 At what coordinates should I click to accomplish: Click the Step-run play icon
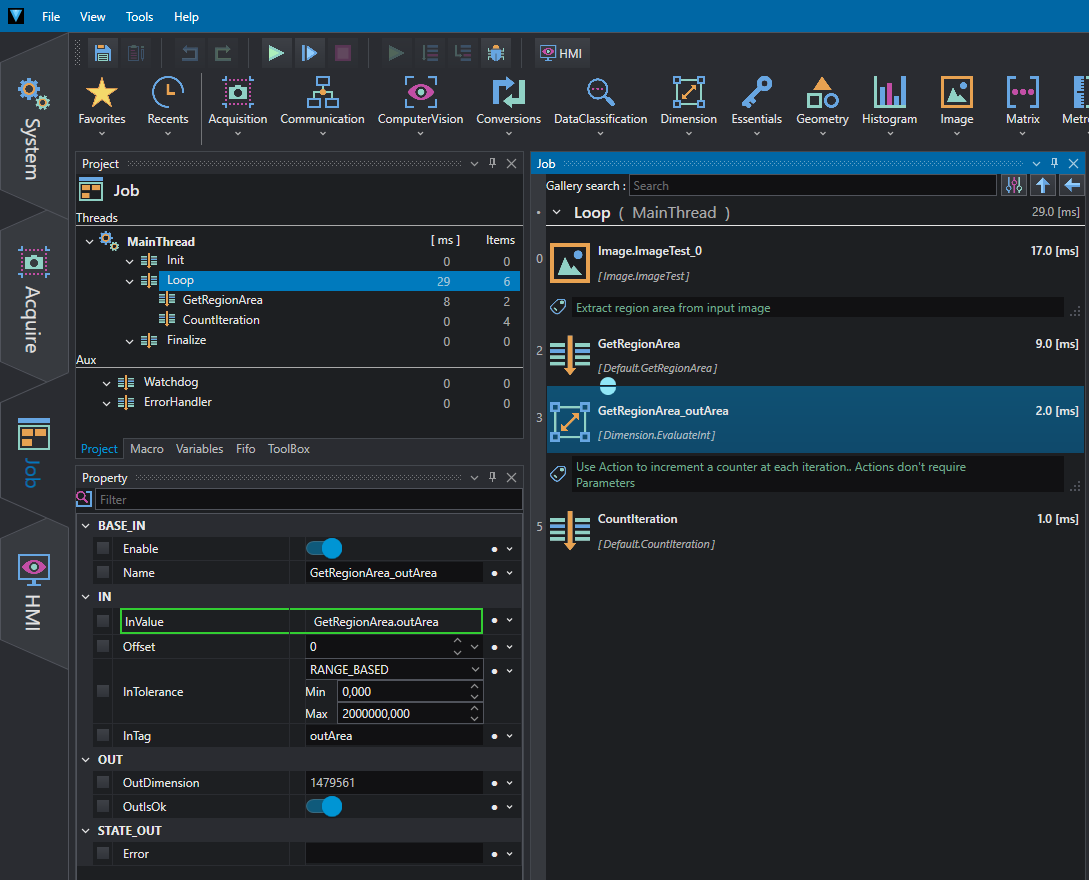pos(309,53)
